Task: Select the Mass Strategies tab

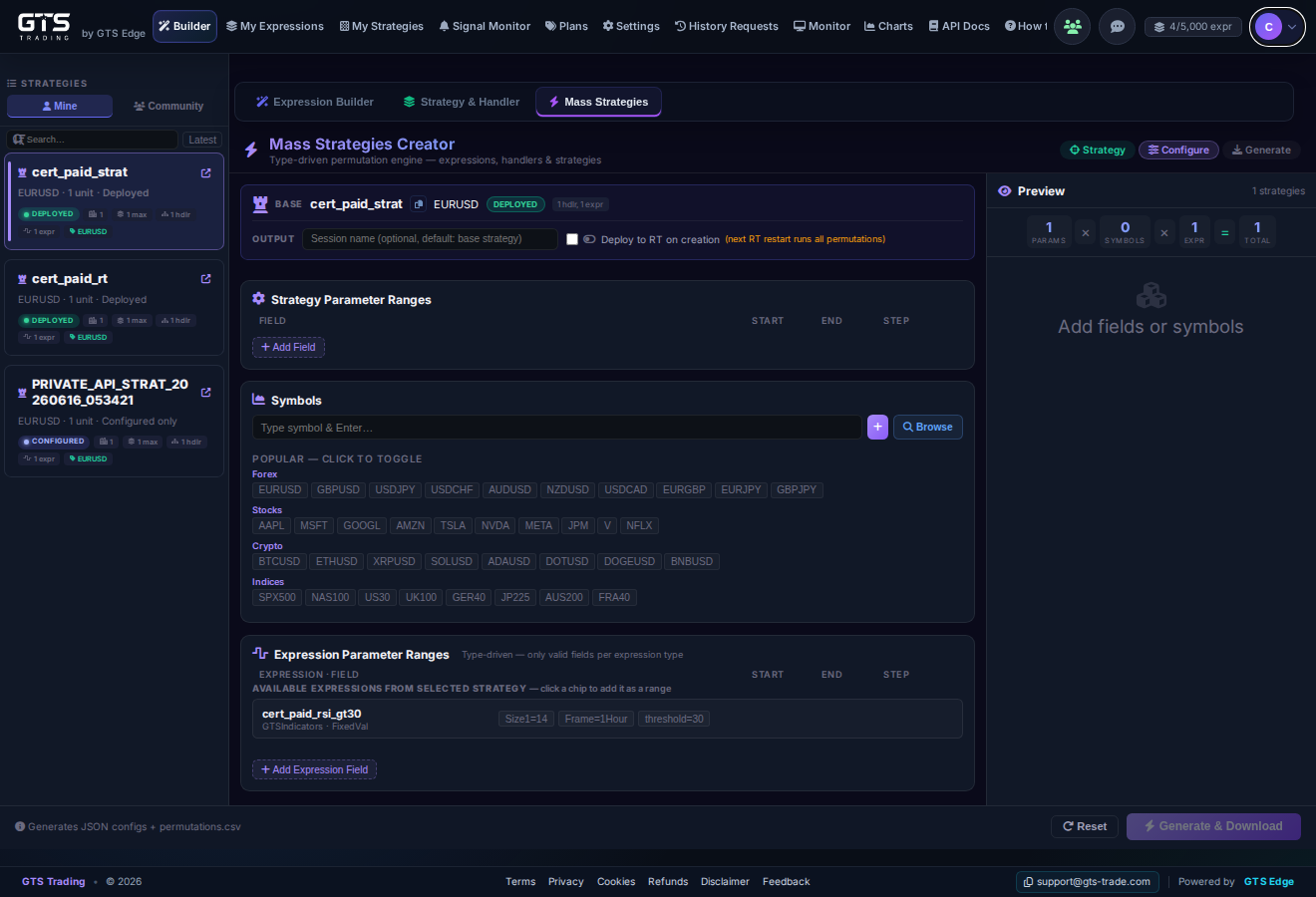Action: coord(598,102)
